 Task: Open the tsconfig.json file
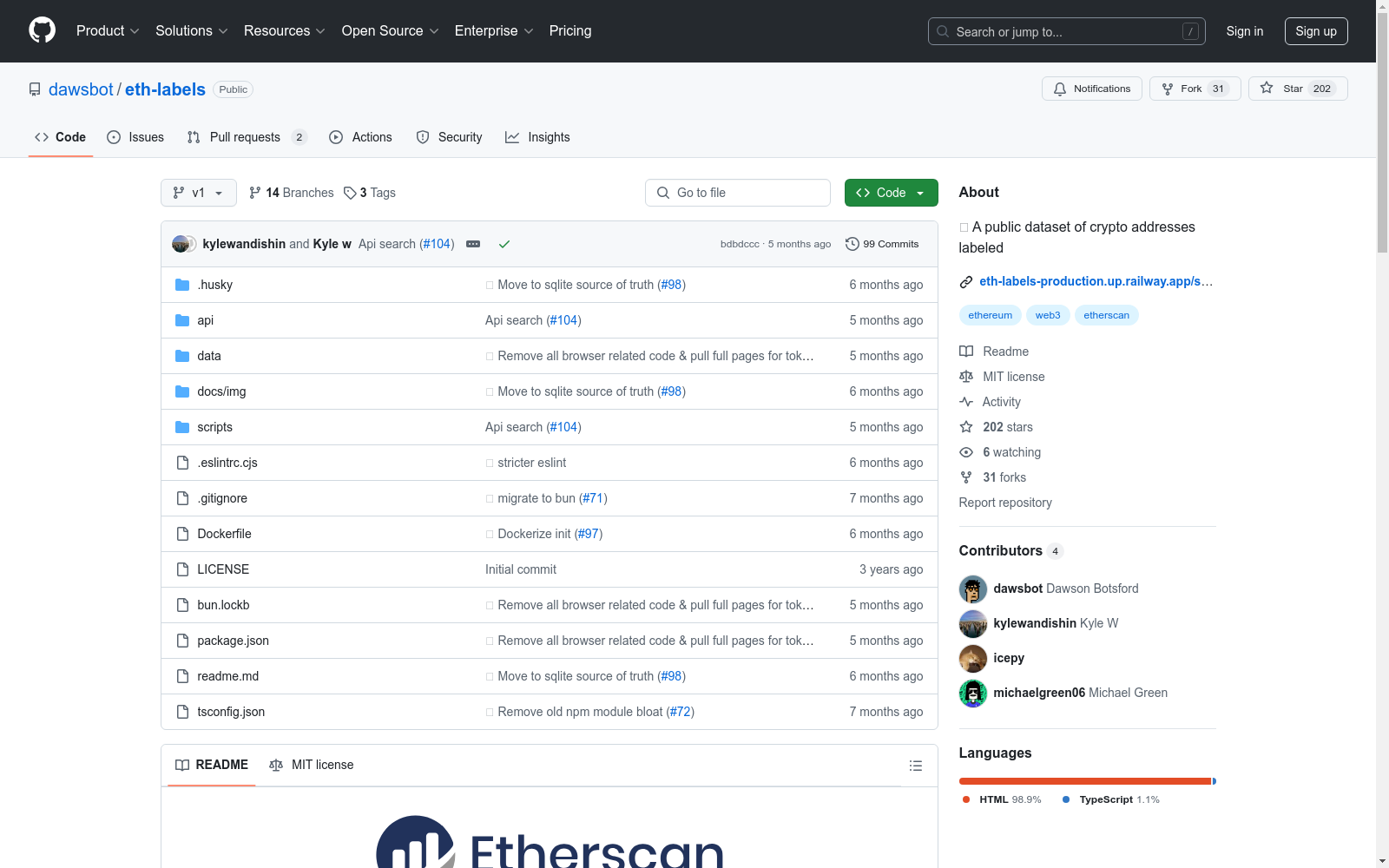click(x=231, y=712)
